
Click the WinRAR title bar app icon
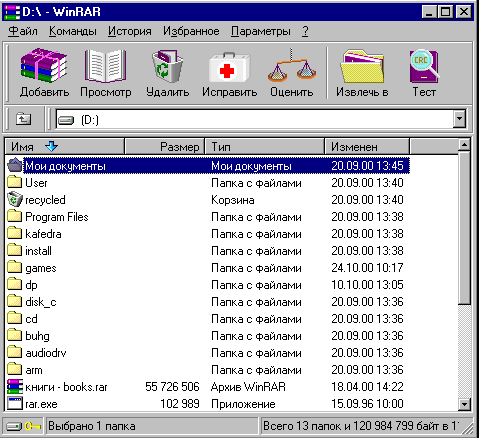12,12
